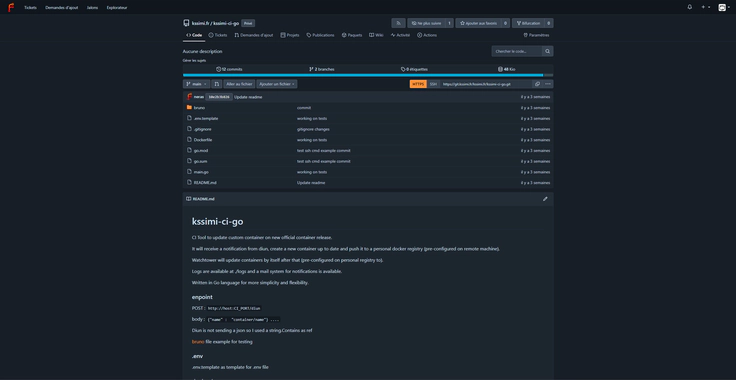Click the orange bruno link in README
This screenshot has height=380, width=736.
pos(198,342)
